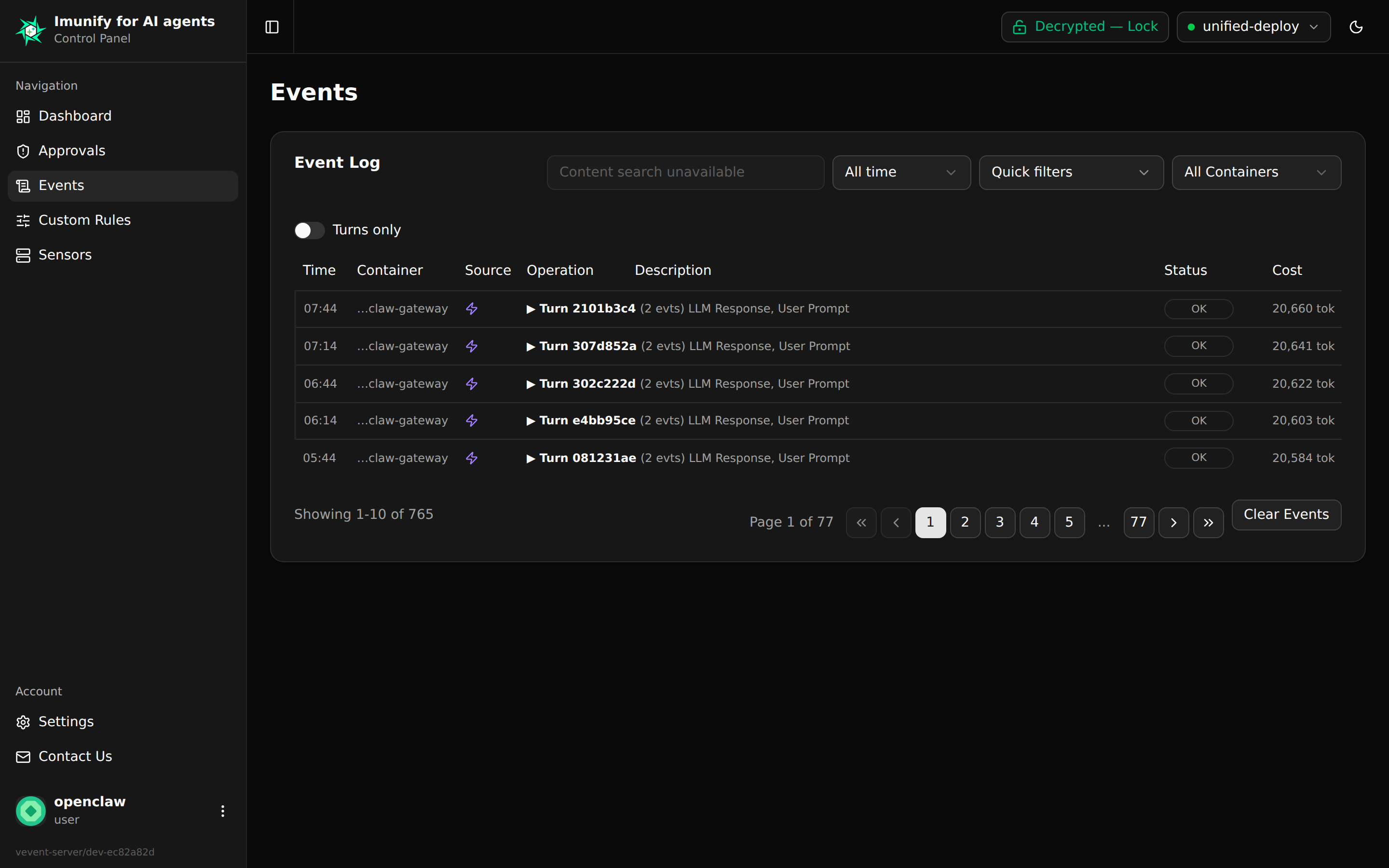
Task: Click the OK status badge for 06:14
Action: point(1198,421)
